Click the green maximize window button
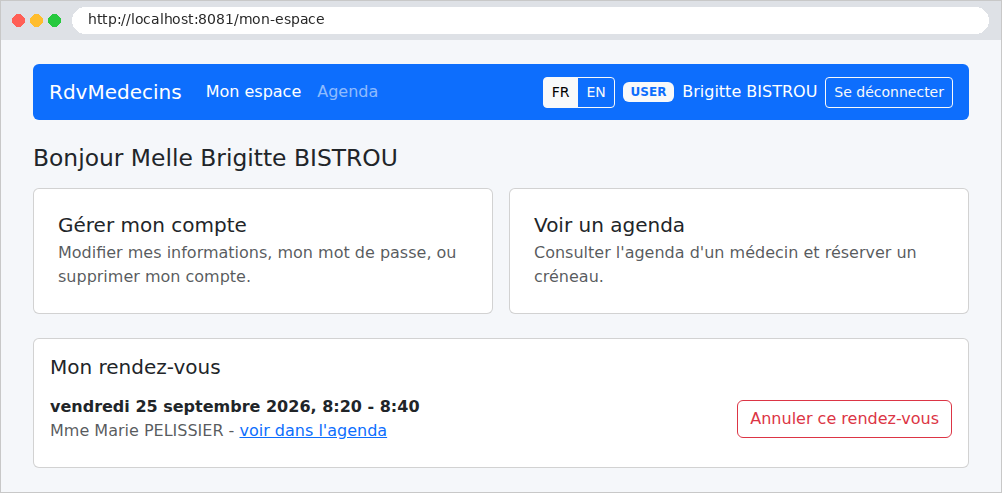Viewport: 1002px width, 493px height. tap(54, 20)
